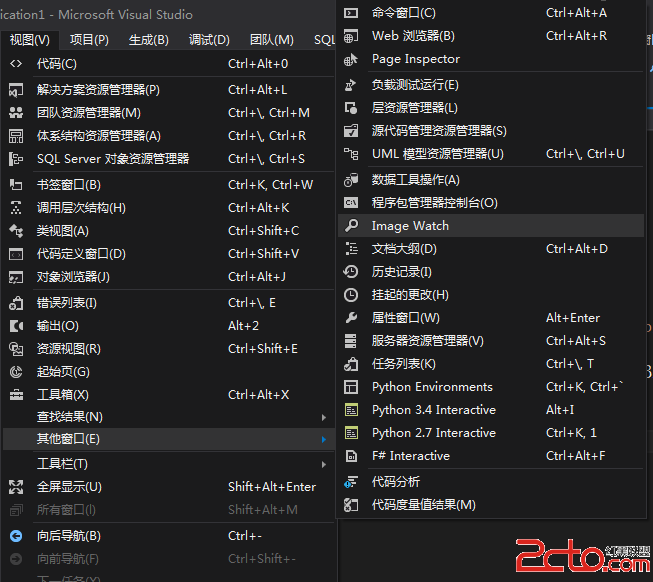Click the 代码定义窗口 icon

[x=16, y=254]
